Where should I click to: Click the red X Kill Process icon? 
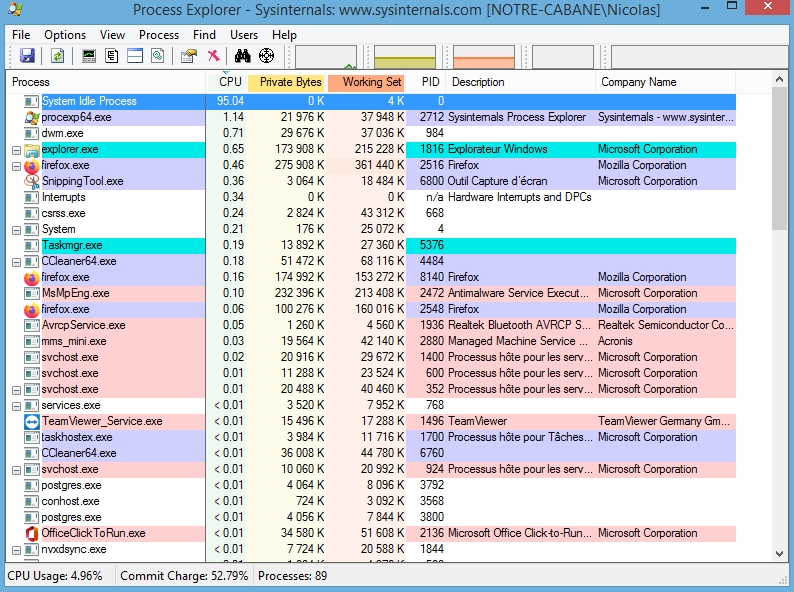click(x=213, y=56)
